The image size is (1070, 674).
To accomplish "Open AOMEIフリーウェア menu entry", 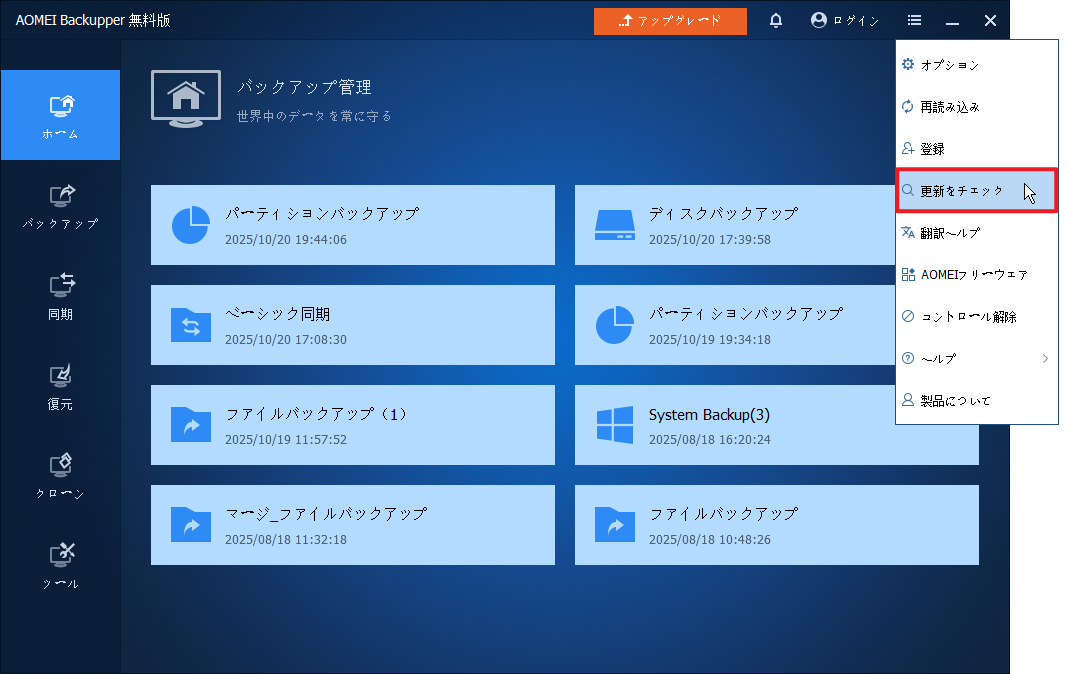I will (x=977, y=274).
